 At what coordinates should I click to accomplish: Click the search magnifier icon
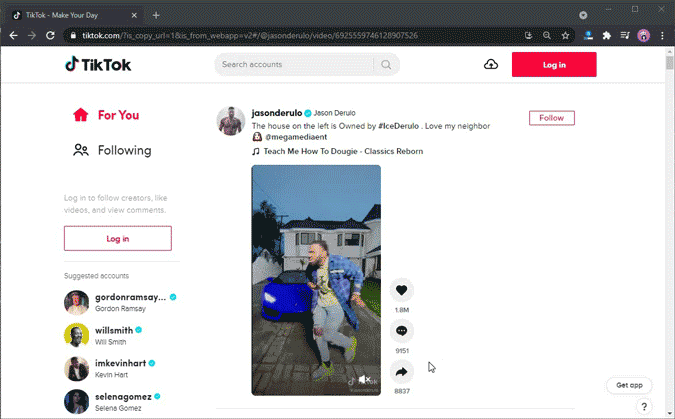tap(386, 65)
